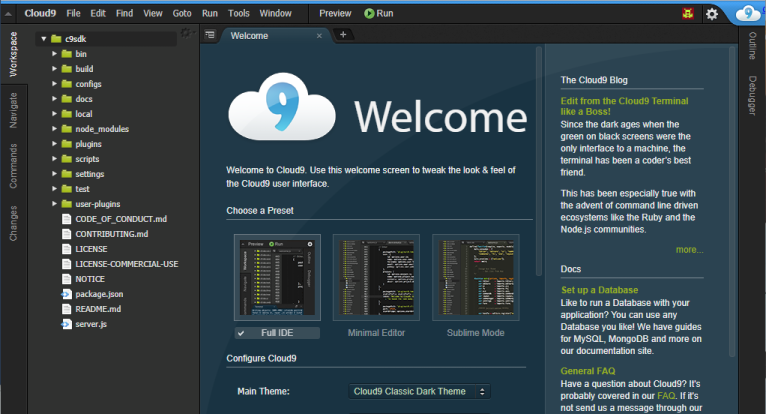Click the Minimal Editor preset thumbnail

click(x=376, y=278)
